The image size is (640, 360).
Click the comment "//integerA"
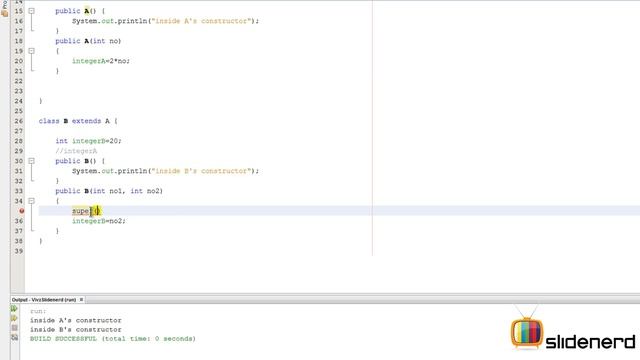tap(76, 151)
